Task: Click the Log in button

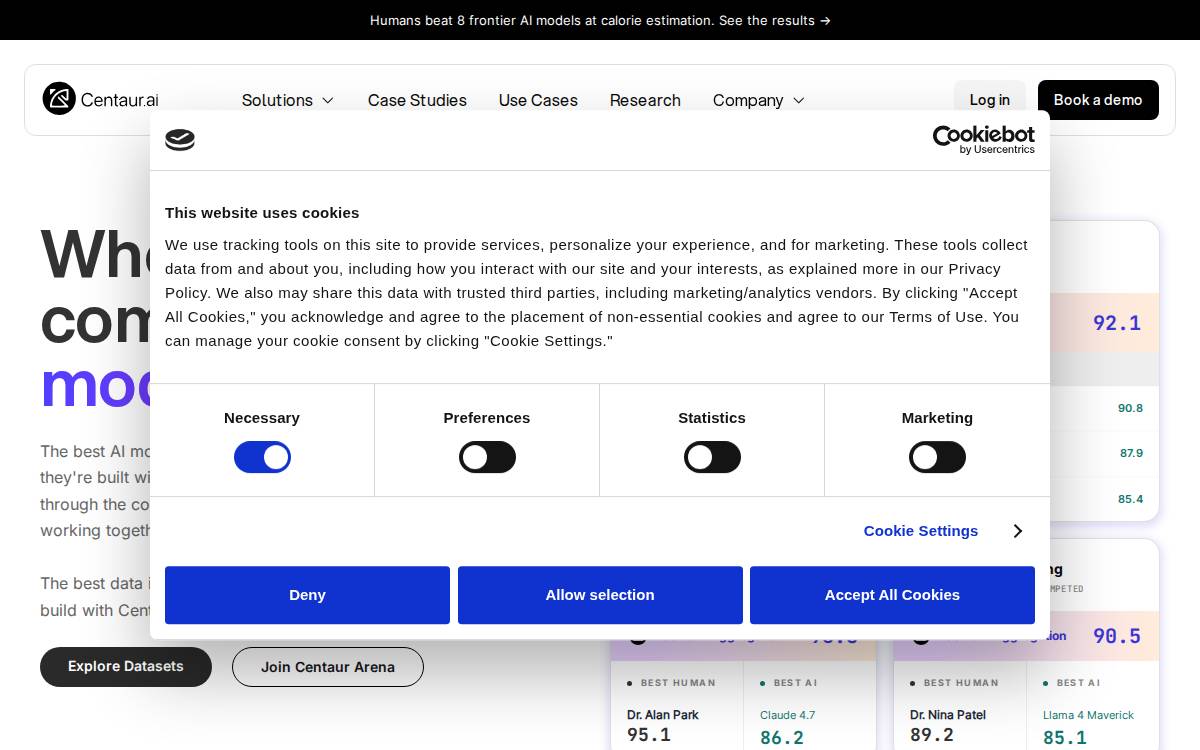Action: 990,100
